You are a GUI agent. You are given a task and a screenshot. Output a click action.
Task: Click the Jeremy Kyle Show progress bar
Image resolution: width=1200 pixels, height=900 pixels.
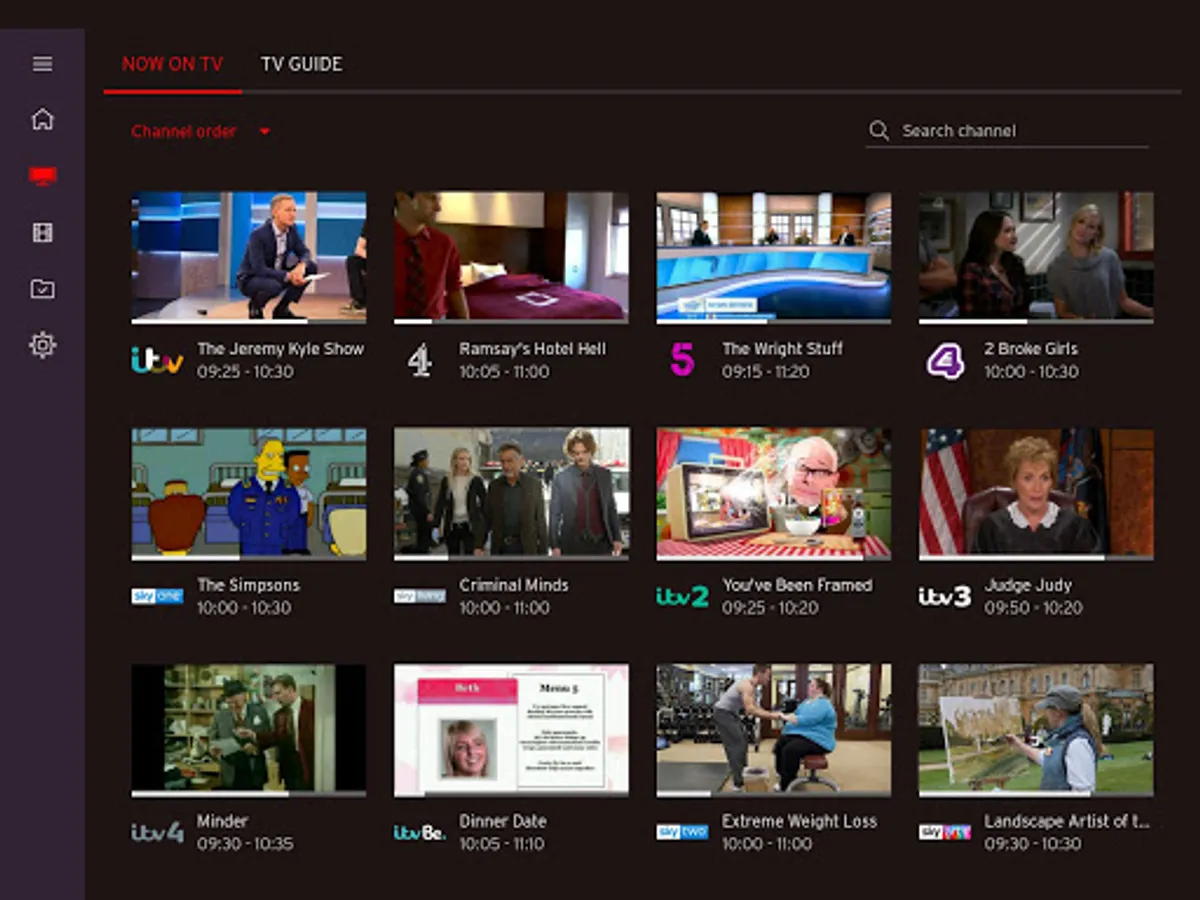pyautogui.click(x=249, y=322)
